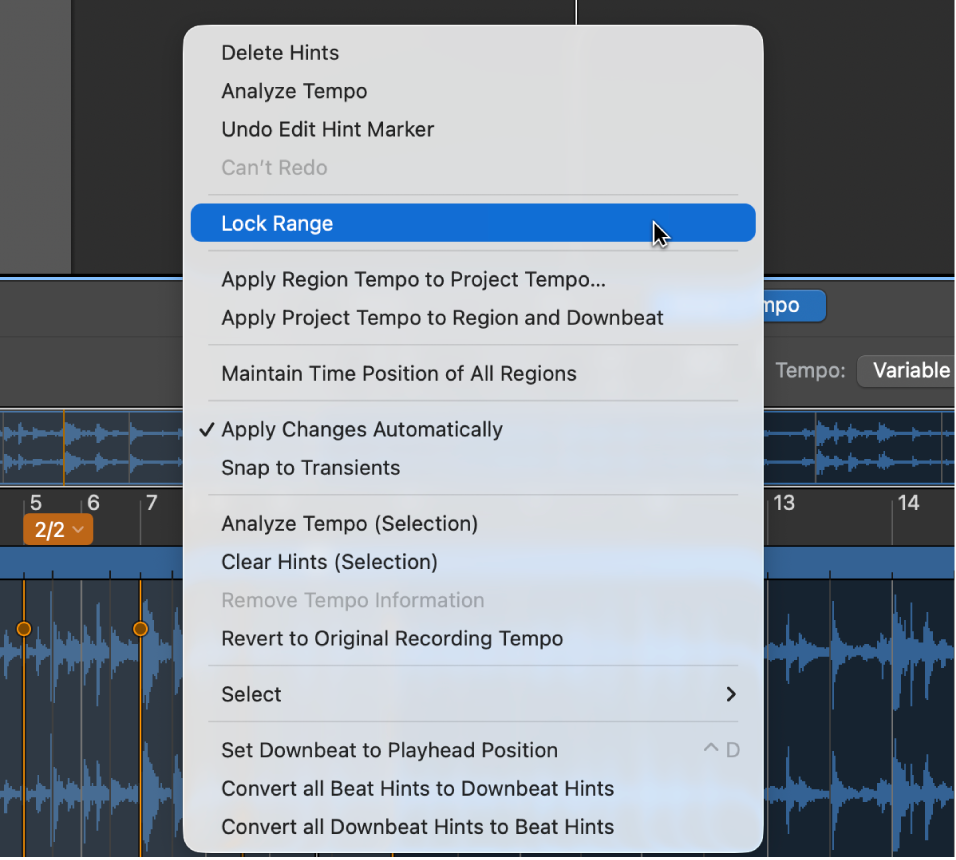956x860 pixels.
Task: Click the orange hint marker at bar 5
Action: pos(24,628)
